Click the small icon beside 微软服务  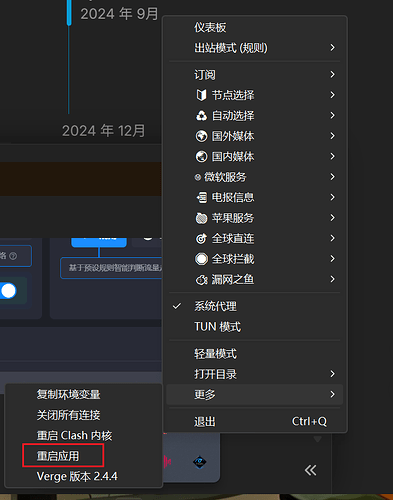198,177
